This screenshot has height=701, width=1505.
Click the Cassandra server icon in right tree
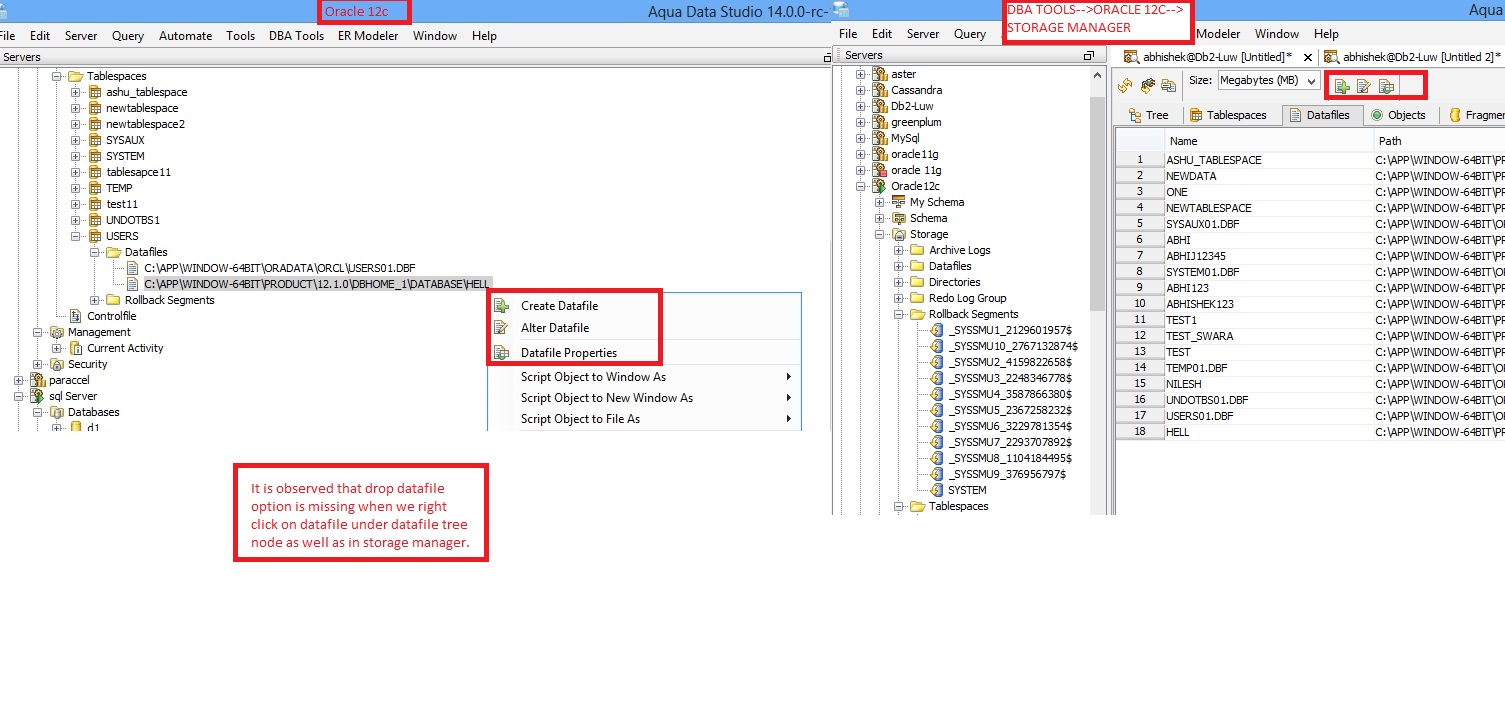click(x=880, y=90)
